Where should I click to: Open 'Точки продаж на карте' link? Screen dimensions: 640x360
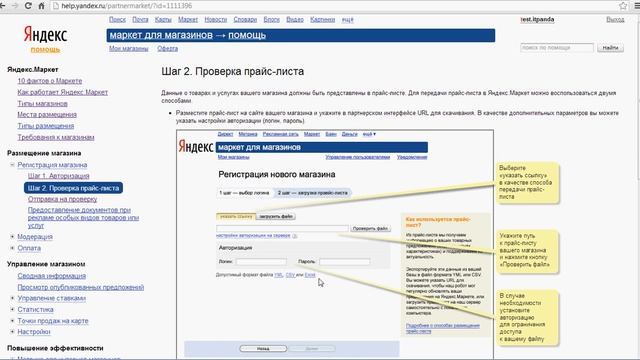53,321
